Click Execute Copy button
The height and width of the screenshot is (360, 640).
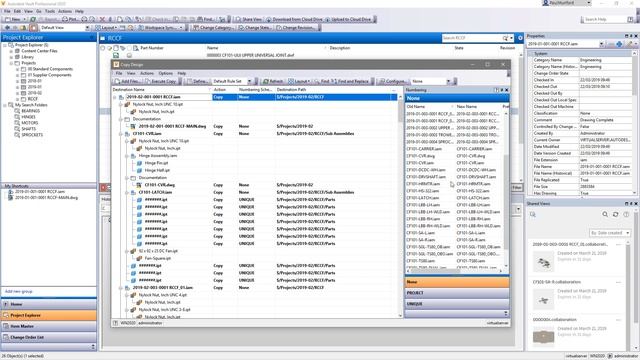pyautogui.click(x=161, y=81)
